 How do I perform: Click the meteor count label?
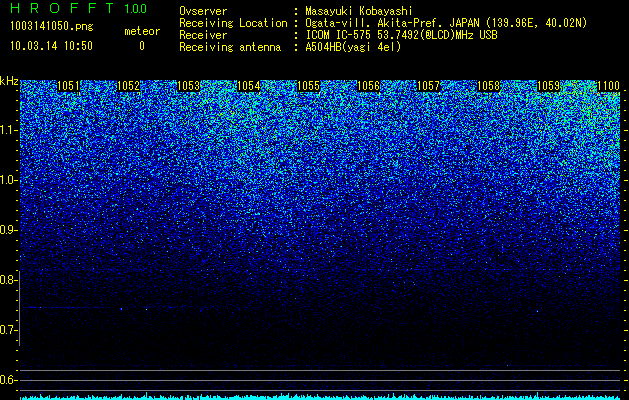[142, 31]
